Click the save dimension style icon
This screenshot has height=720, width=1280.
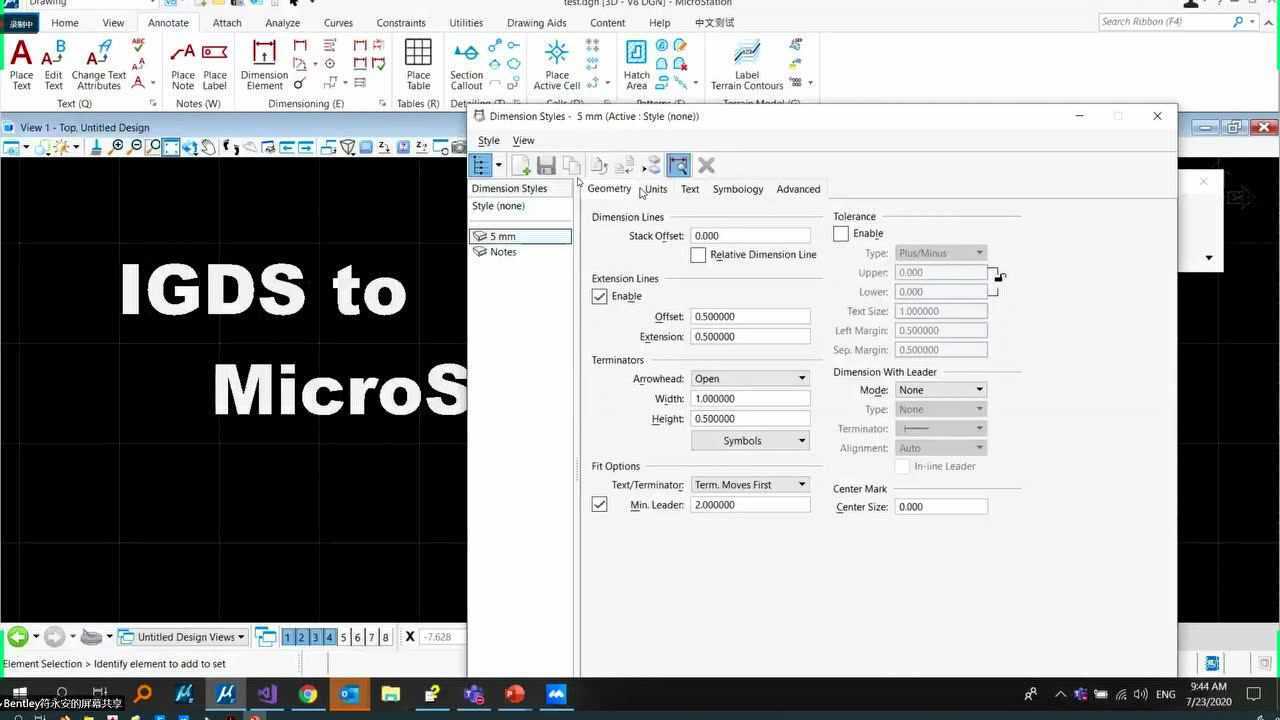(x=546, y=166)
